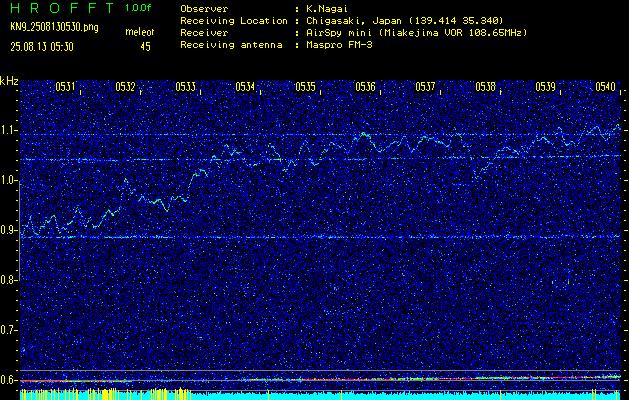Click the 1.0 frequency axis label
Viewport: 629px width, 400px height.
[x=8, y=181]
